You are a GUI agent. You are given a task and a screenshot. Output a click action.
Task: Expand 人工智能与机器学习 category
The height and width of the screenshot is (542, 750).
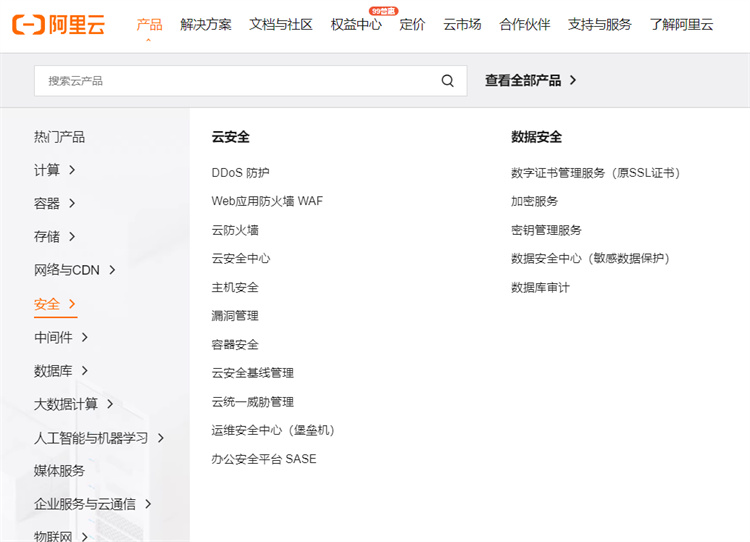point(160,438)
